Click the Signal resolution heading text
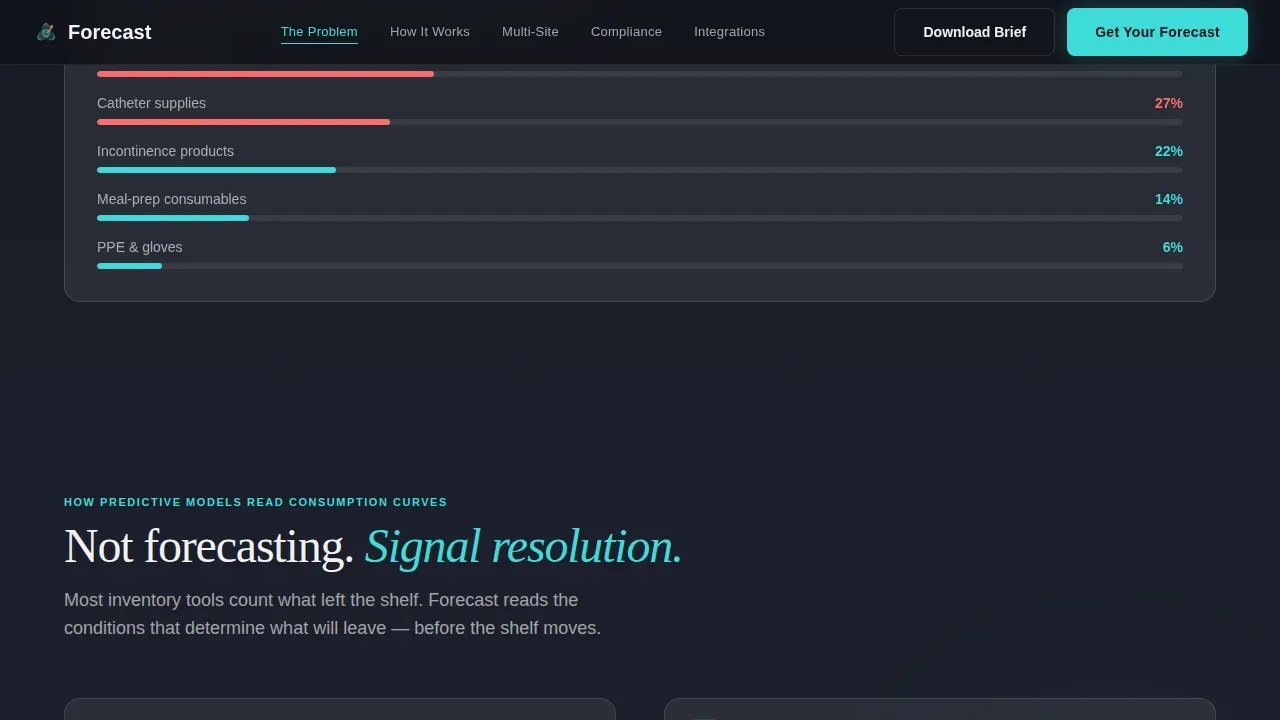 pyautogui.click(x=523, y=547)
